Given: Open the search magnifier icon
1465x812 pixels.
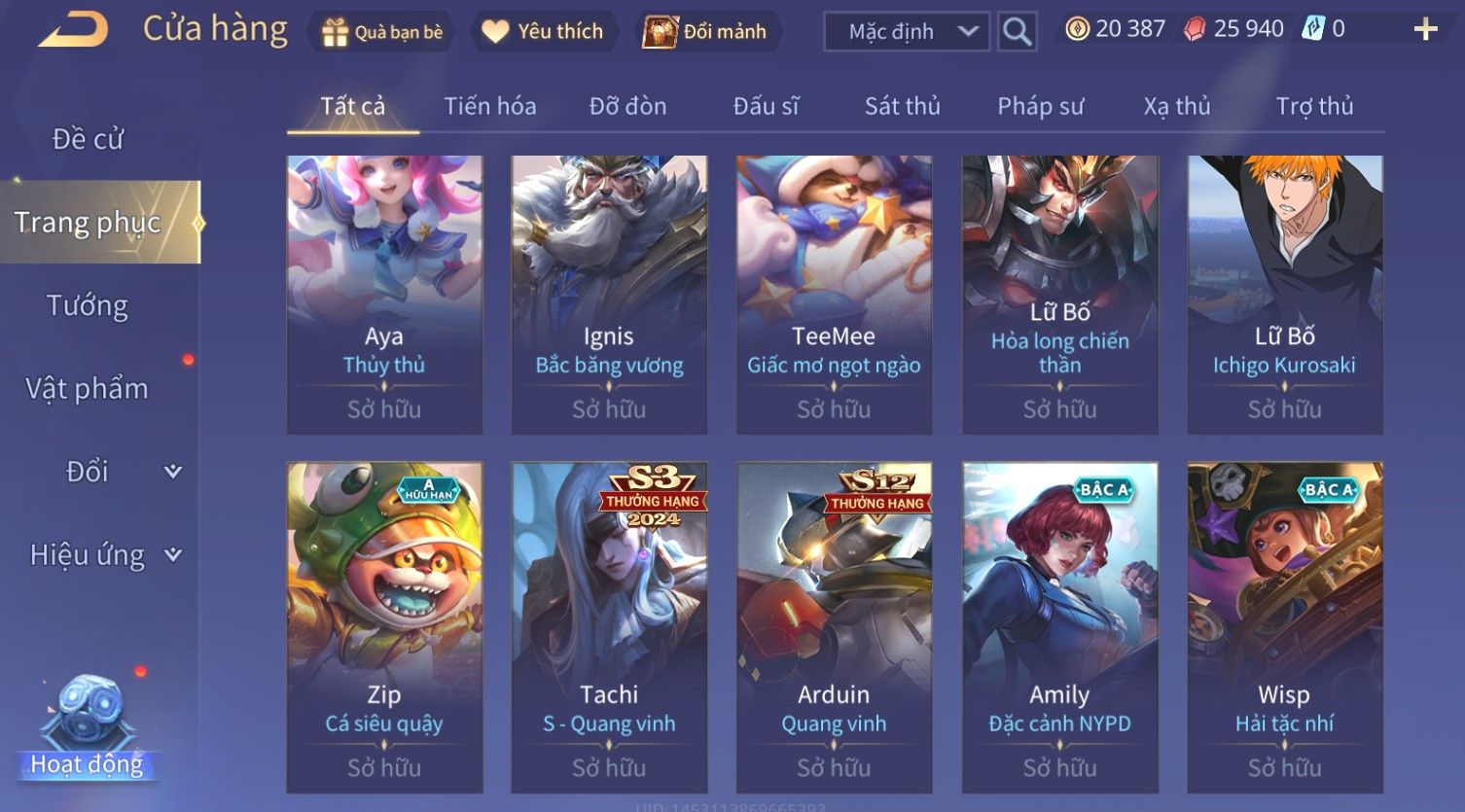Looking at the screenshot, I should pos(1017,31).
